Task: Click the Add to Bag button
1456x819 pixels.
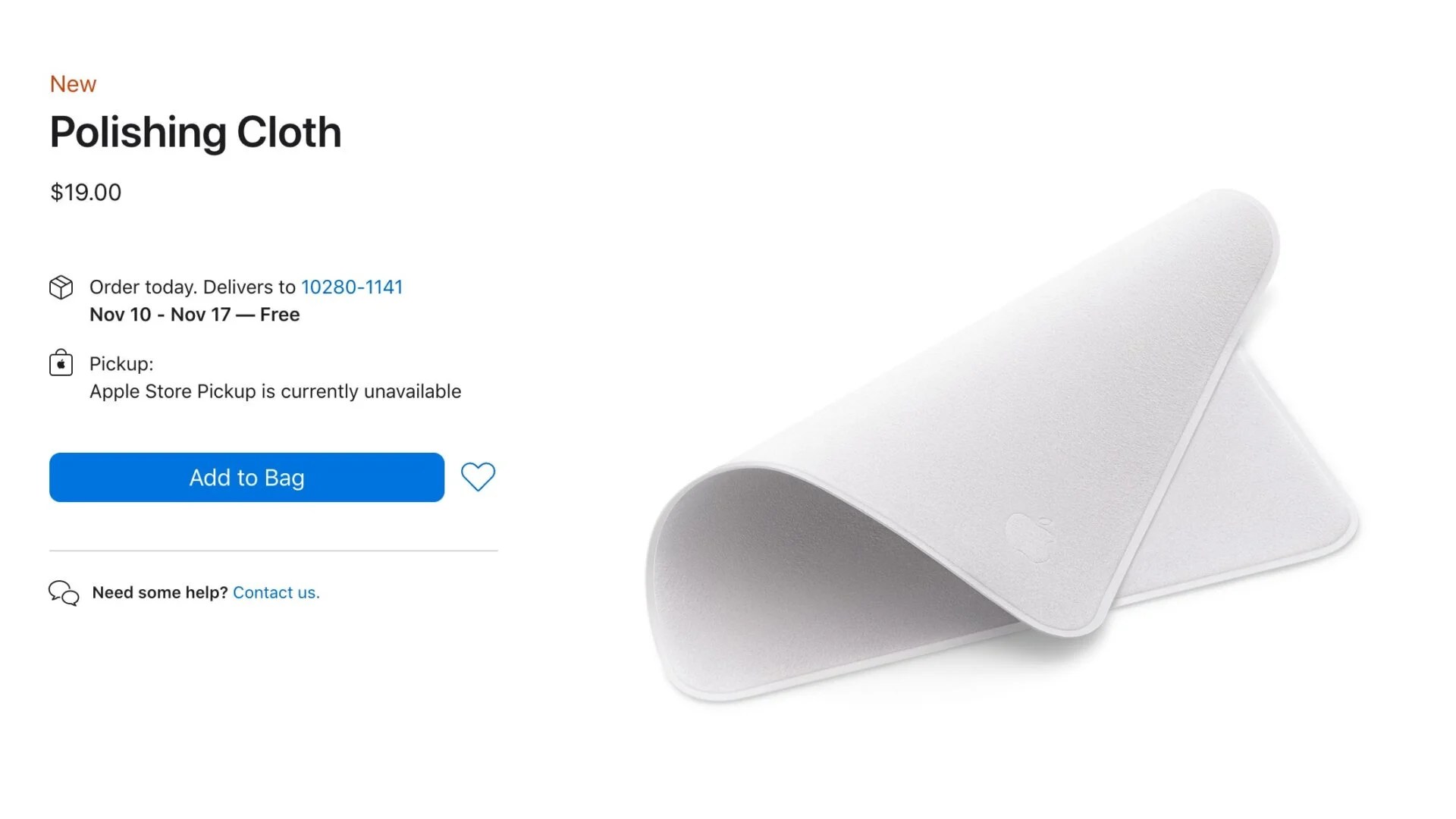Action: coord(246,477)
